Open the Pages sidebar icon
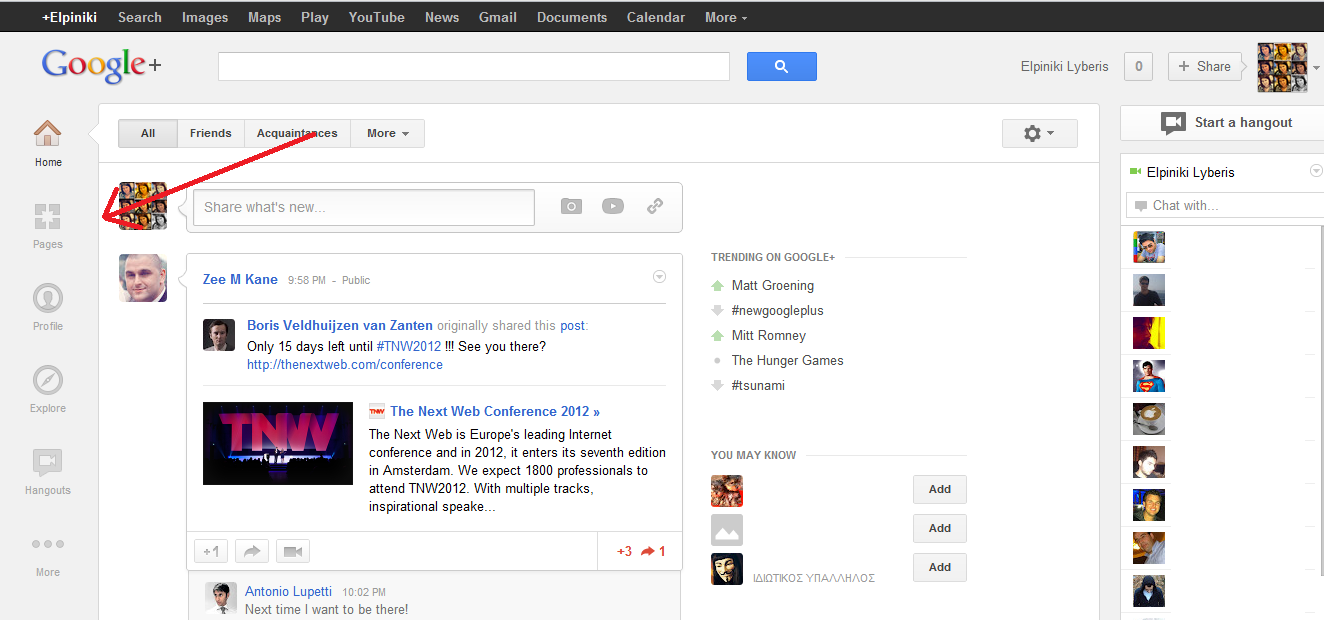 click(x=47, y=216)
